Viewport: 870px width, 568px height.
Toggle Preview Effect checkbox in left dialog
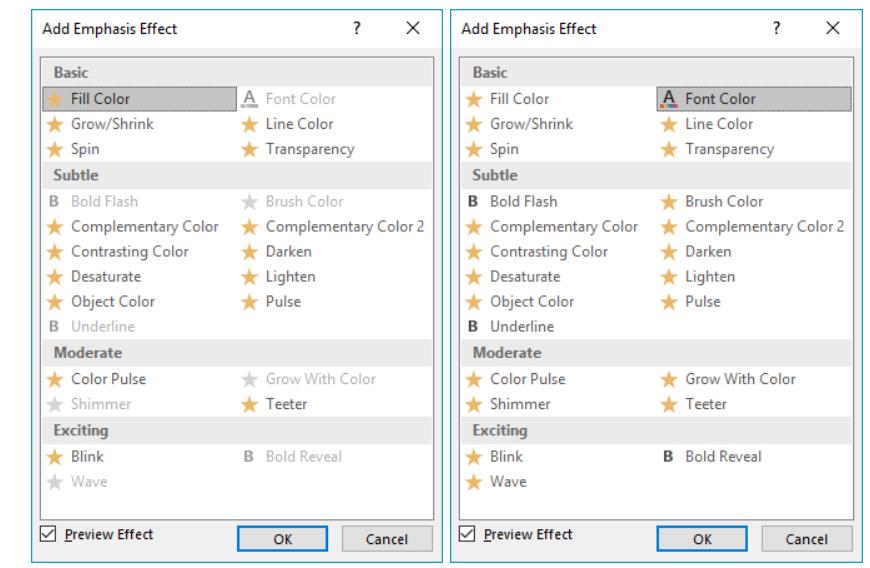click(x=48, y=534)
